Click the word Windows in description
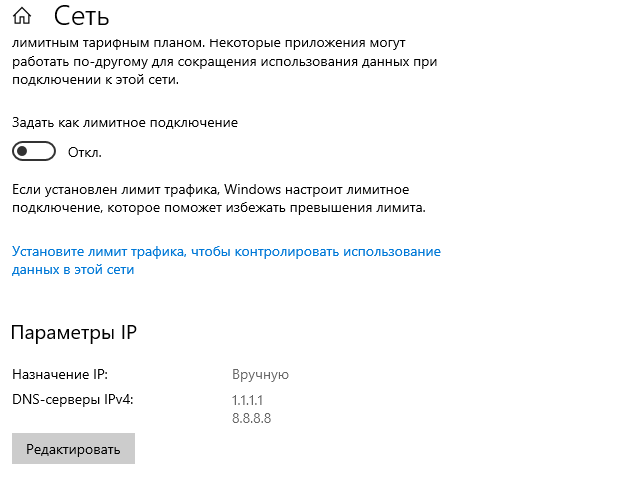 (253, 189)
